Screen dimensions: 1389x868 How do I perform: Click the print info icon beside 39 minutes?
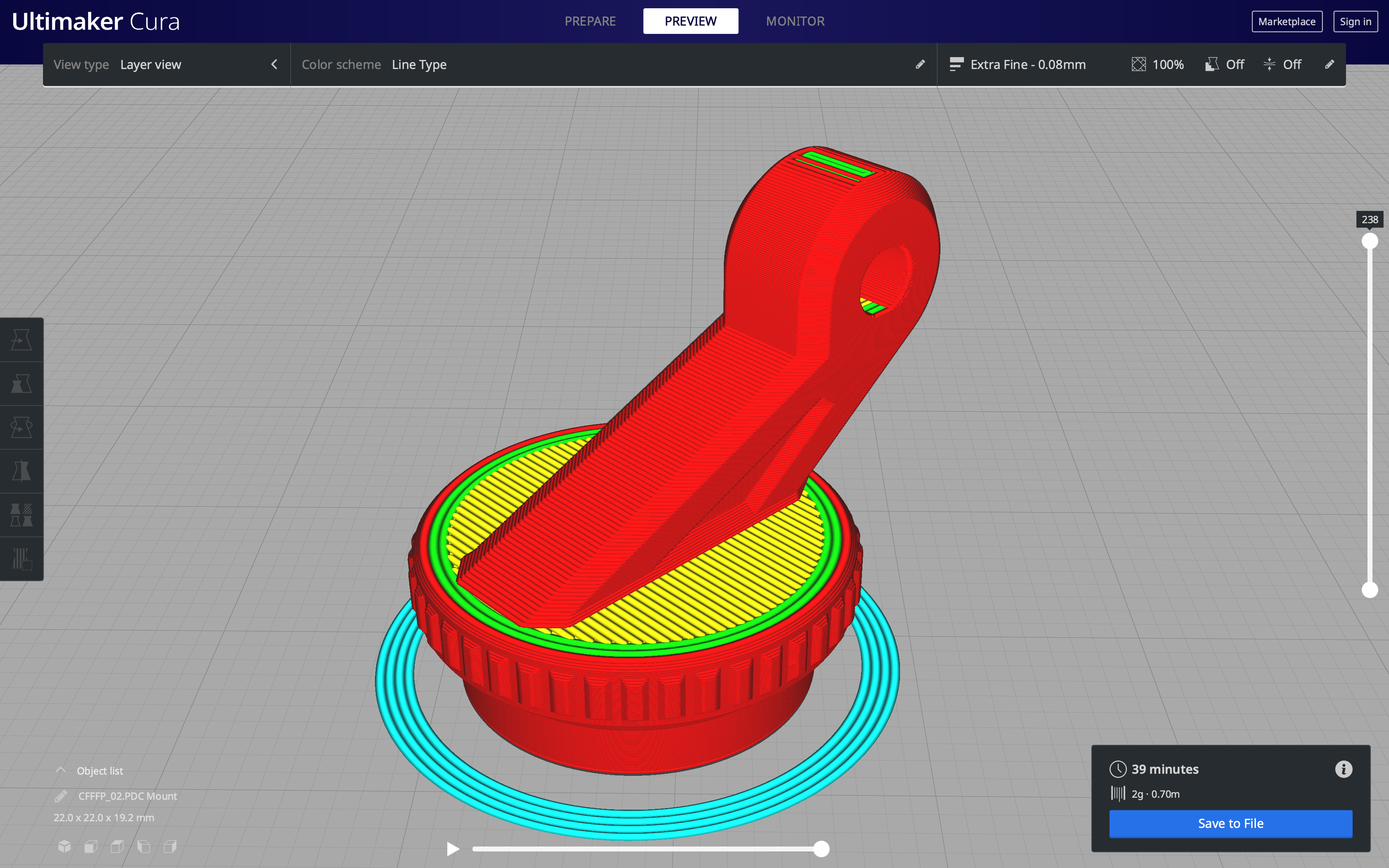[1343, 769]
